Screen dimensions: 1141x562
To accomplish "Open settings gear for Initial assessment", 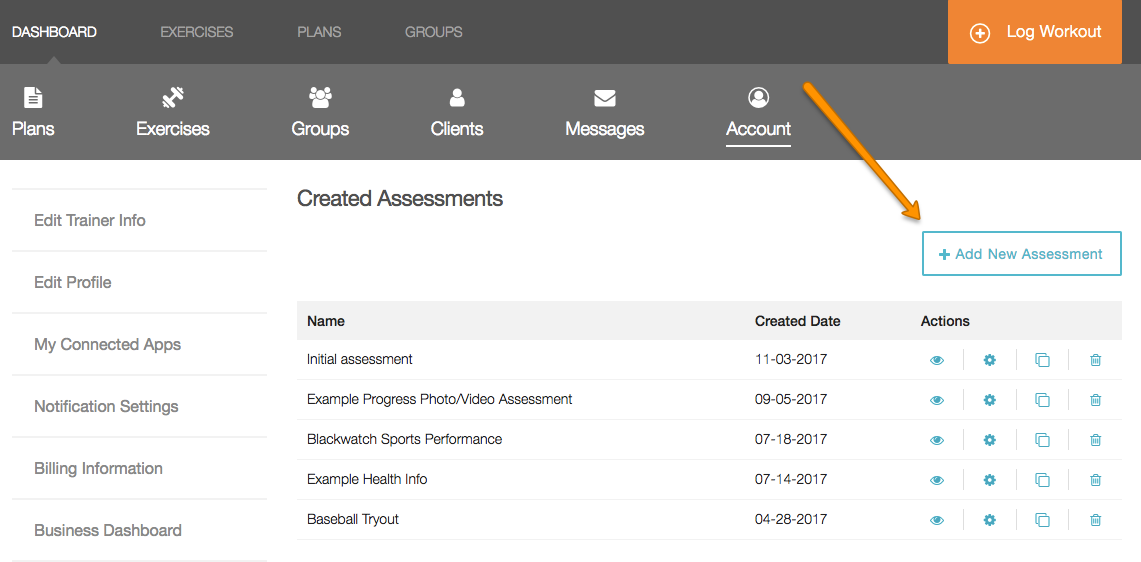I will click(990, 360).
